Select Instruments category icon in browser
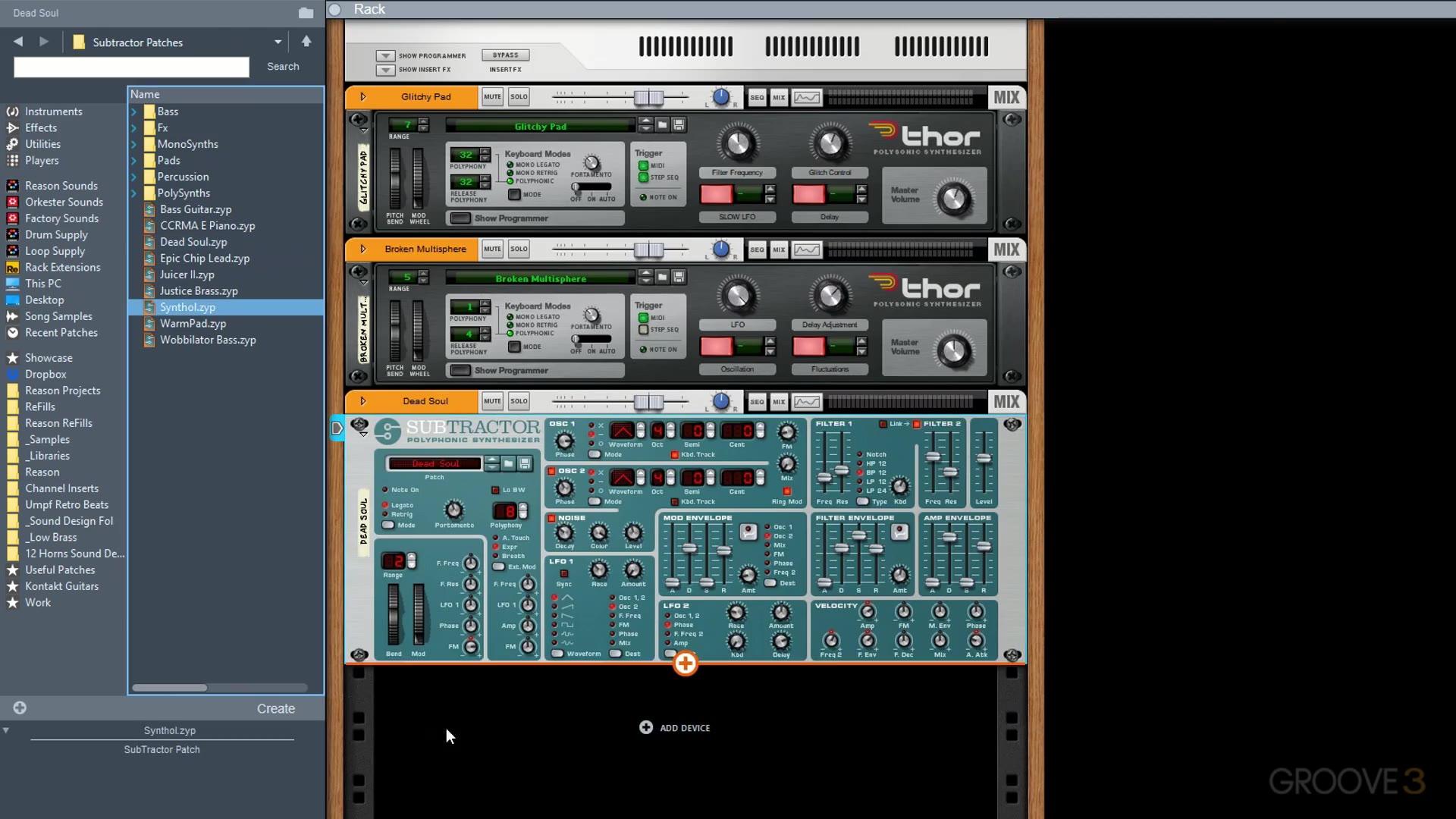1456x819 pixels. coord(12,111)
